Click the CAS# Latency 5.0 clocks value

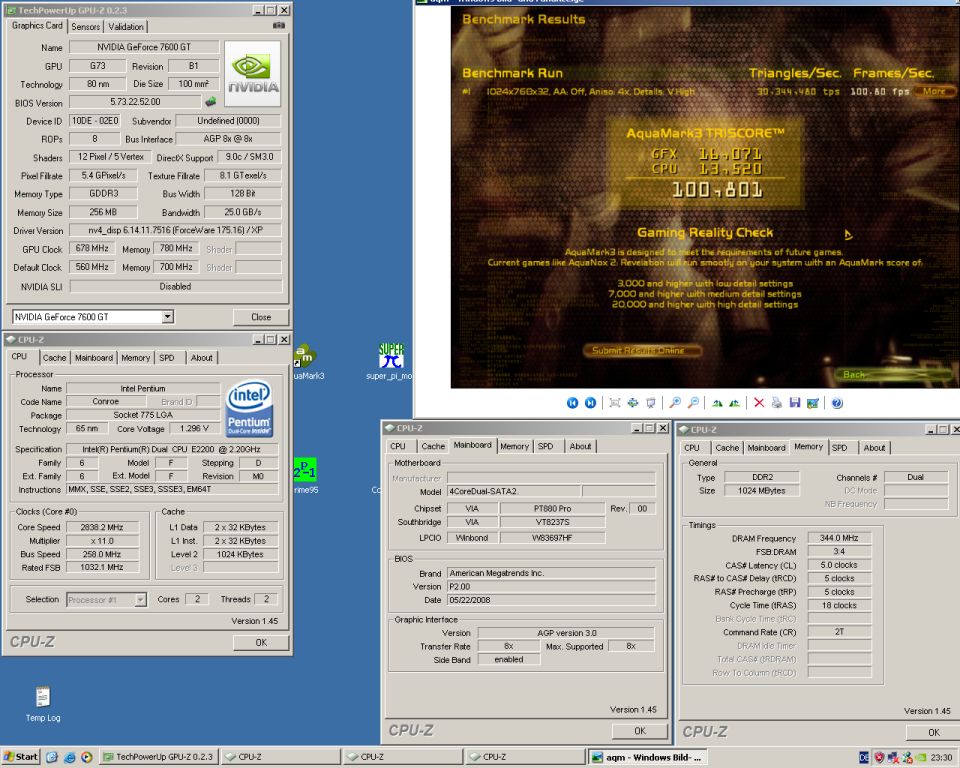[839, 565]
